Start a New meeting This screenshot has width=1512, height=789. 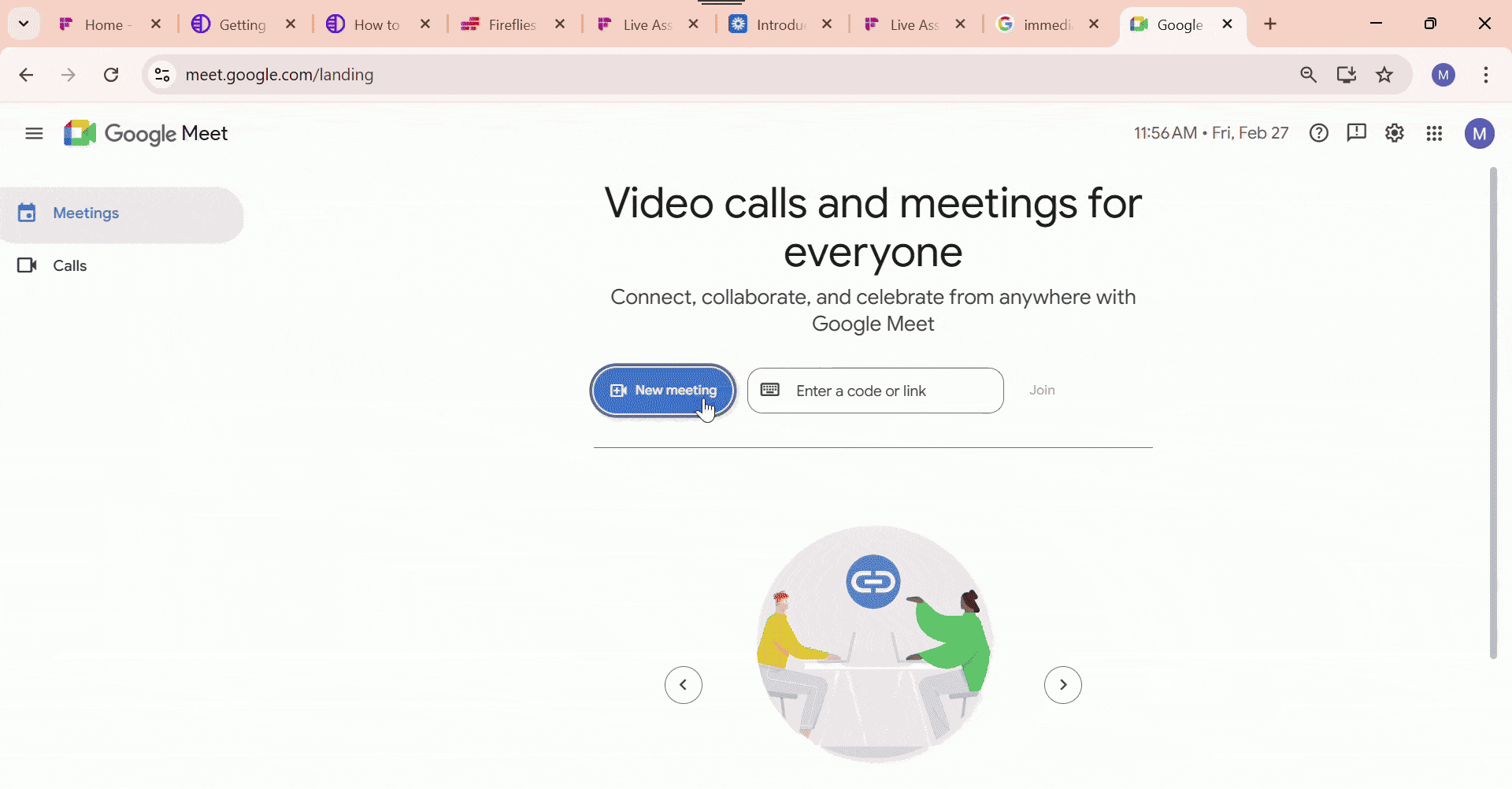662,390
